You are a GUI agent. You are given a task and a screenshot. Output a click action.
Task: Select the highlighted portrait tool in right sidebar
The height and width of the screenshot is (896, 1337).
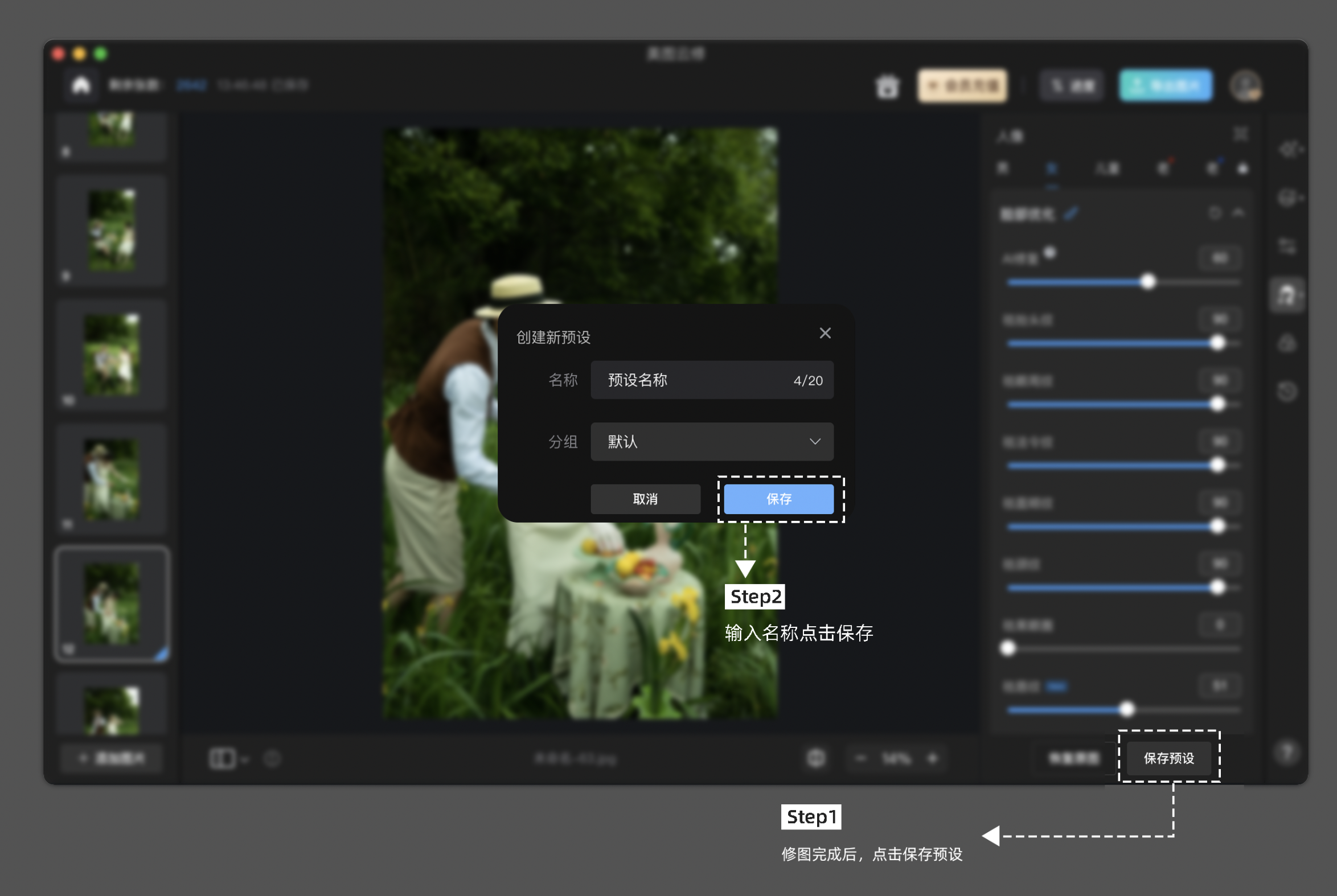pyautogui.click(x=1287, y=295)
